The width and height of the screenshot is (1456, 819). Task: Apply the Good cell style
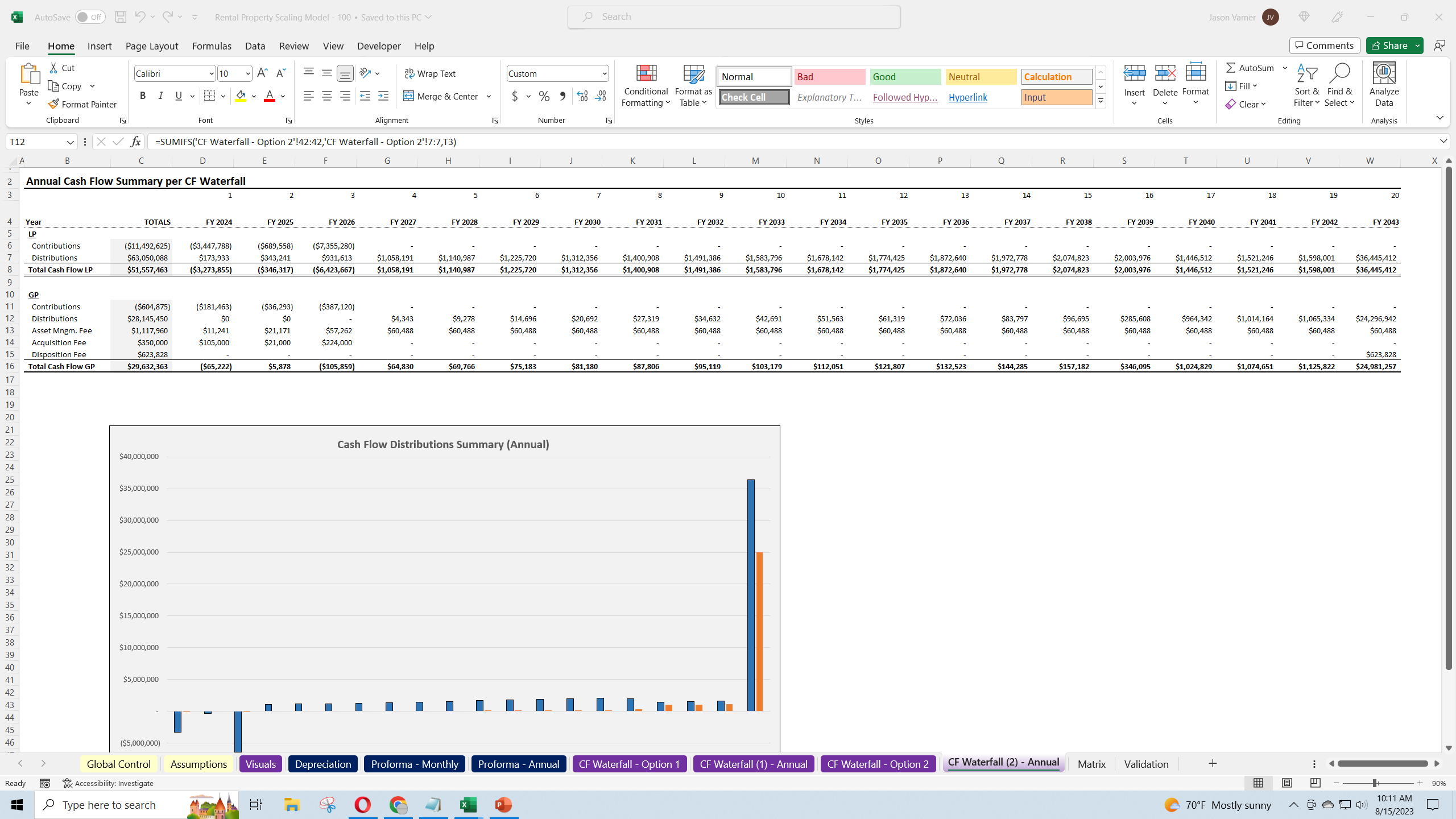click(x=905, y=77)
